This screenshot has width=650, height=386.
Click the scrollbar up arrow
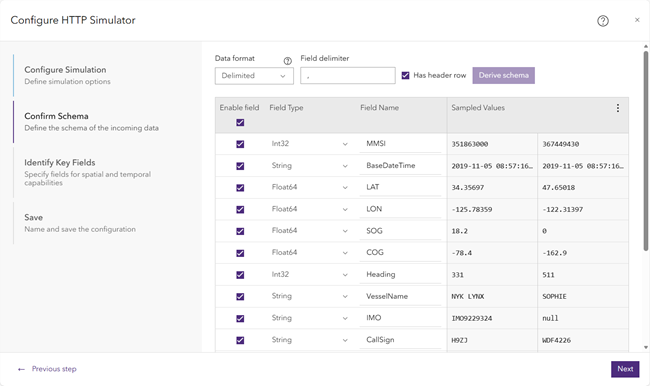pyautogui.click(x=646, y=46)
